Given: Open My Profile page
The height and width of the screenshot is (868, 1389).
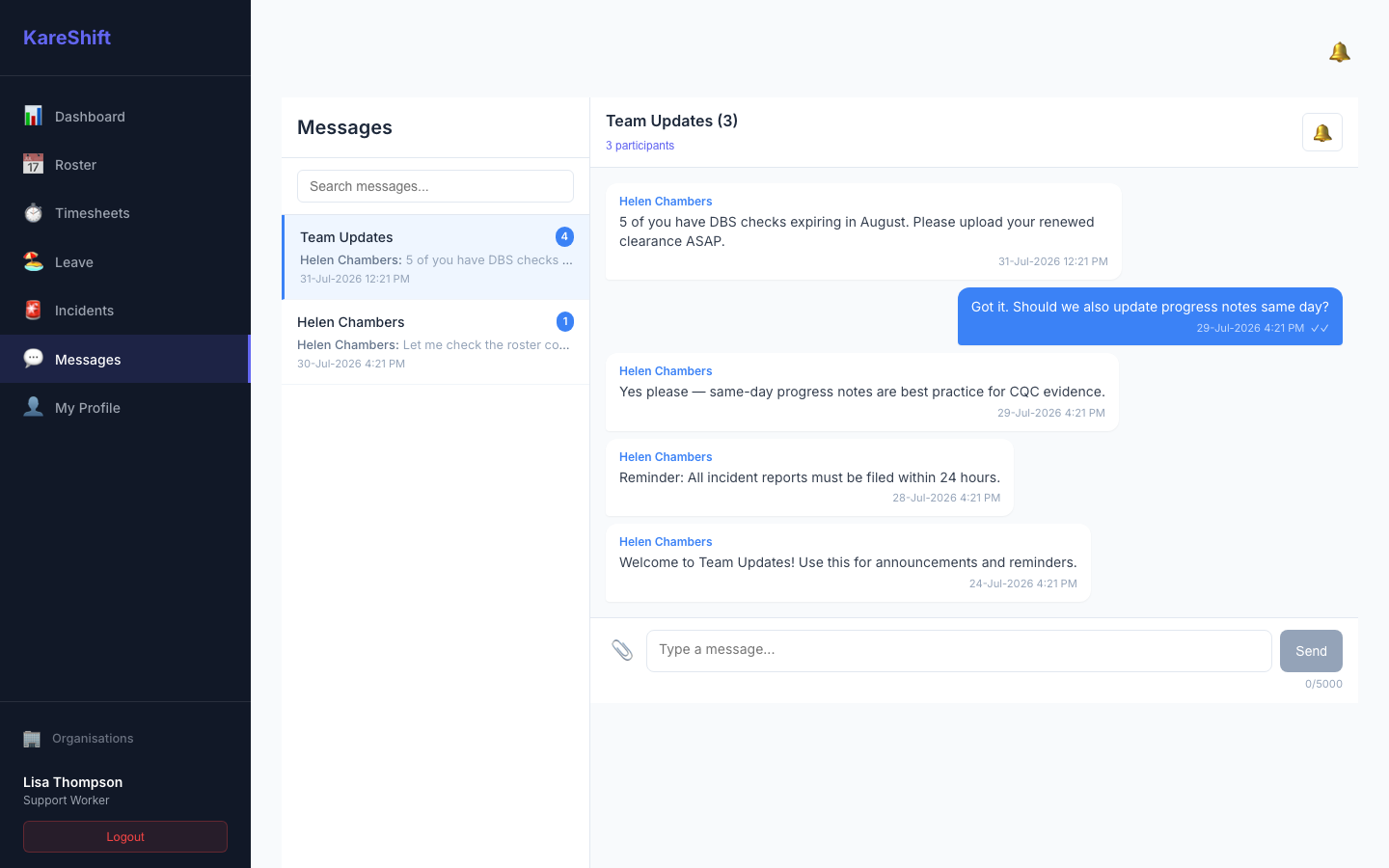Looking at the screenshot, I should click(x=125, y=407).
